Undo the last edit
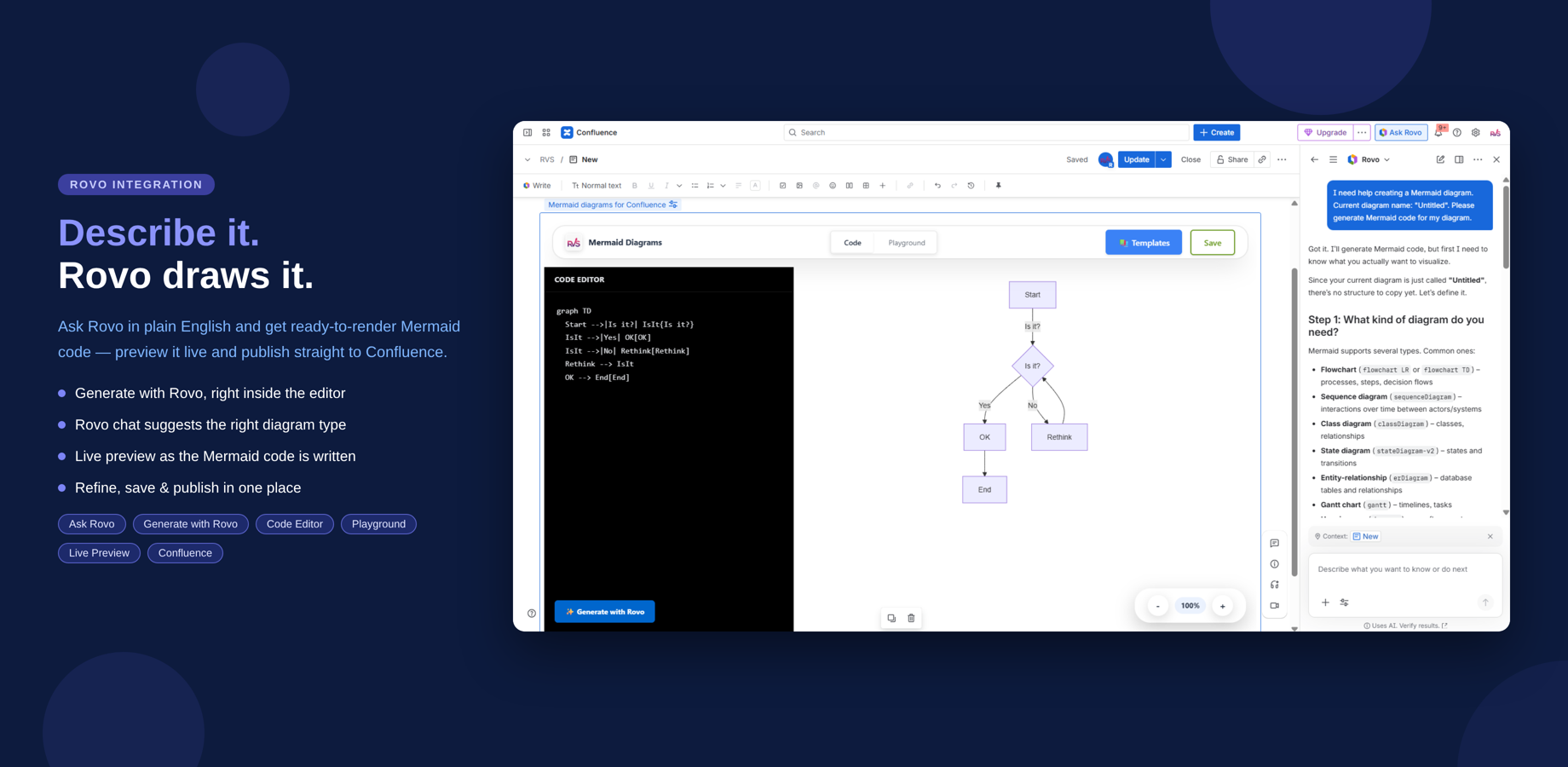The width and height of the screenshot is (1568, 767). 937,186
